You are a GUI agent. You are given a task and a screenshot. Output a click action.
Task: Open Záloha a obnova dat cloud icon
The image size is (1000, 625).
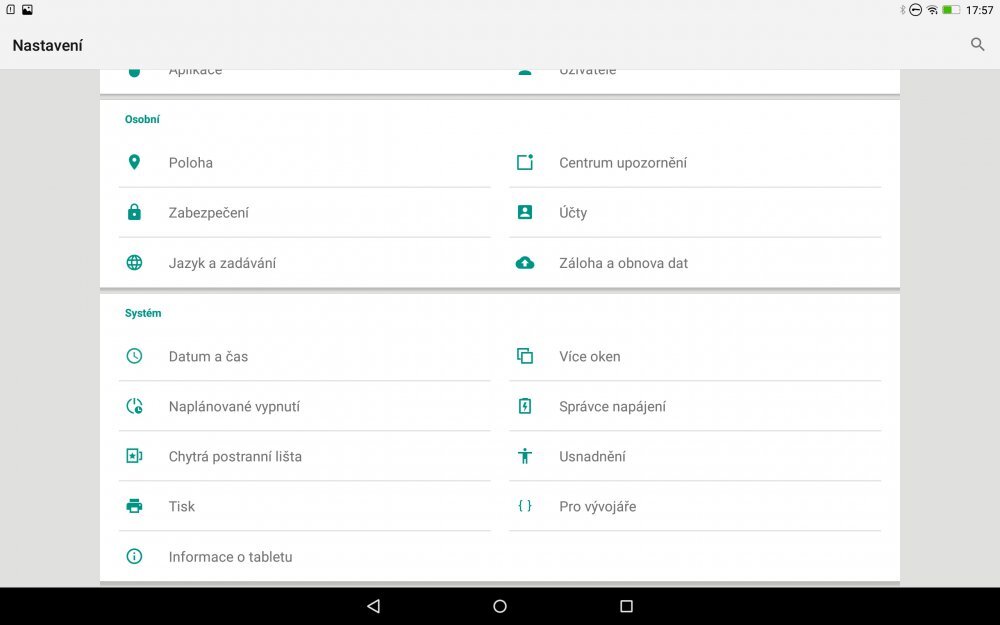(x=524, y=262)
